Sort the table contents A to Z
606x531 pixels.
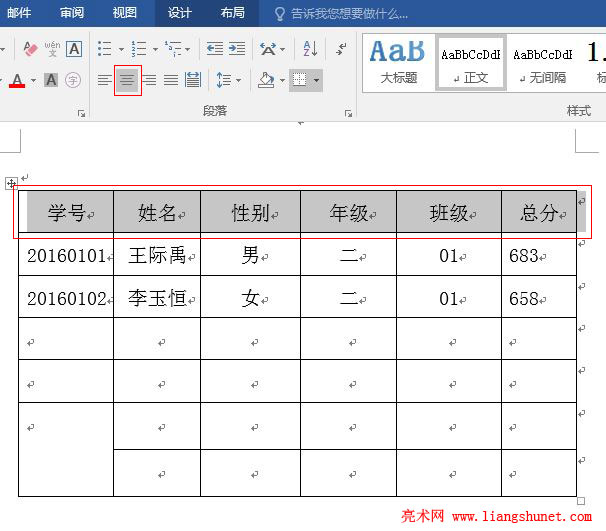pyautogui.click(x=310, y=49)
